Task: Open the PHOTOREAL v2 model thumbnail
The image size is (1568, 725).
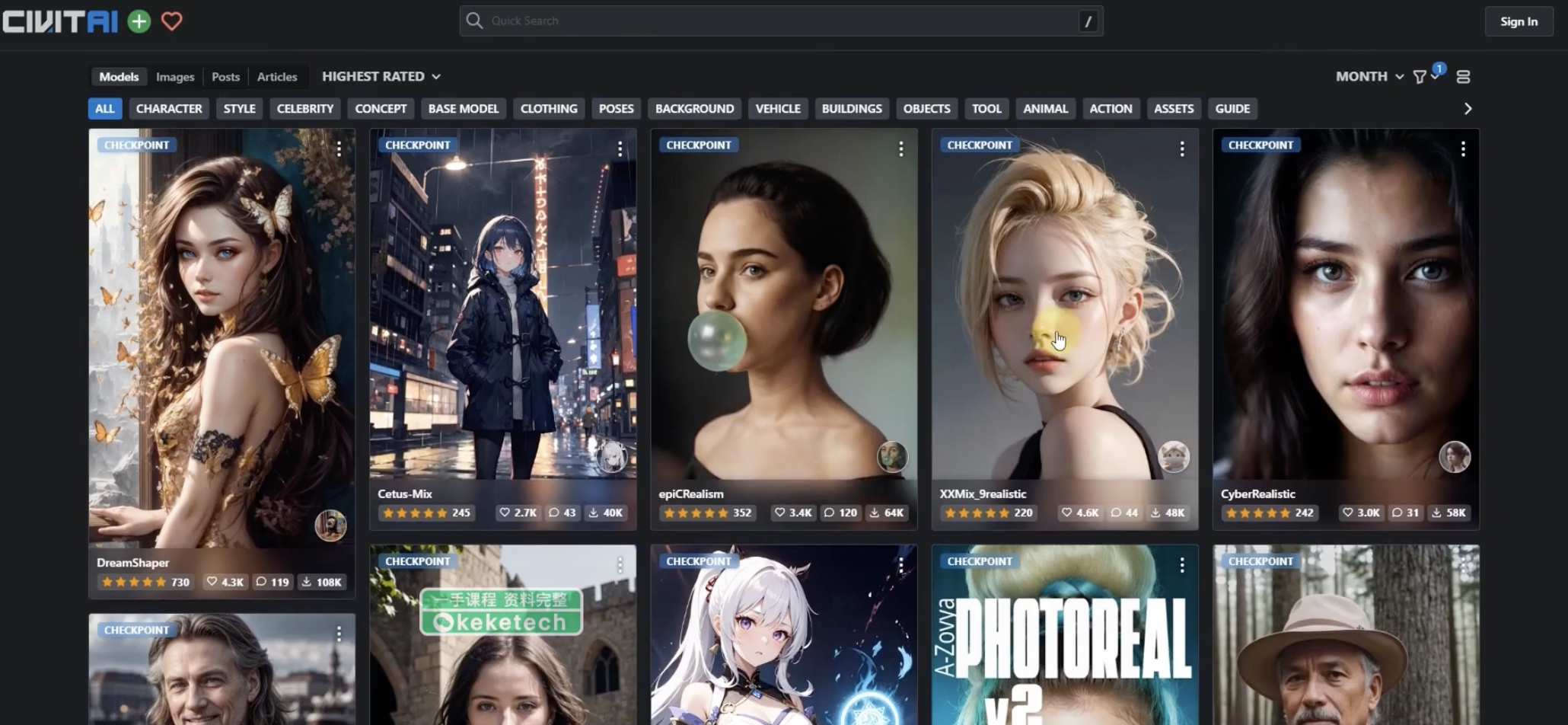Action: tap(1065, 634)
